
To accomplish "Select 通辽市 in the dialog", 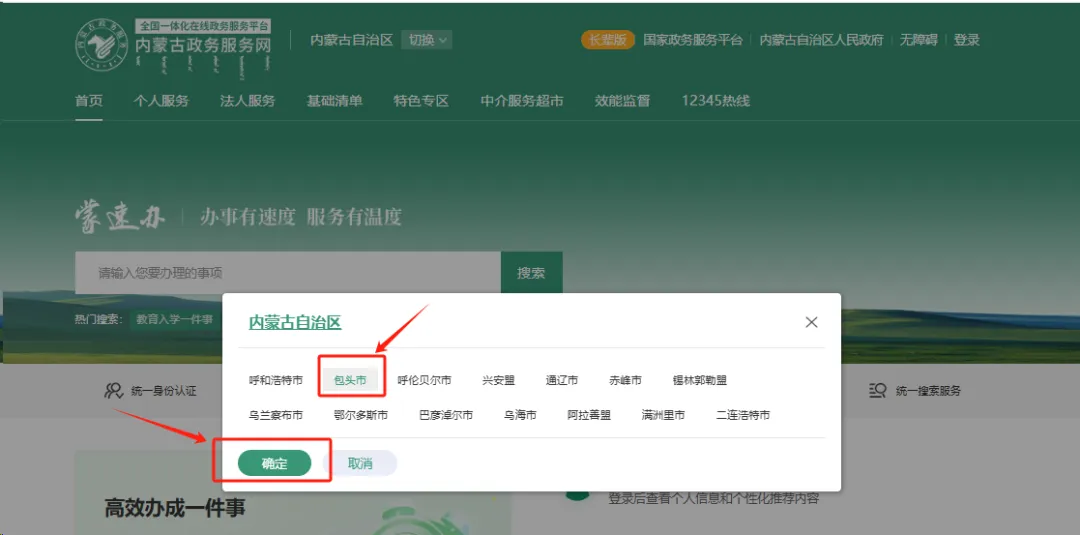I will [x=561, y=380].
